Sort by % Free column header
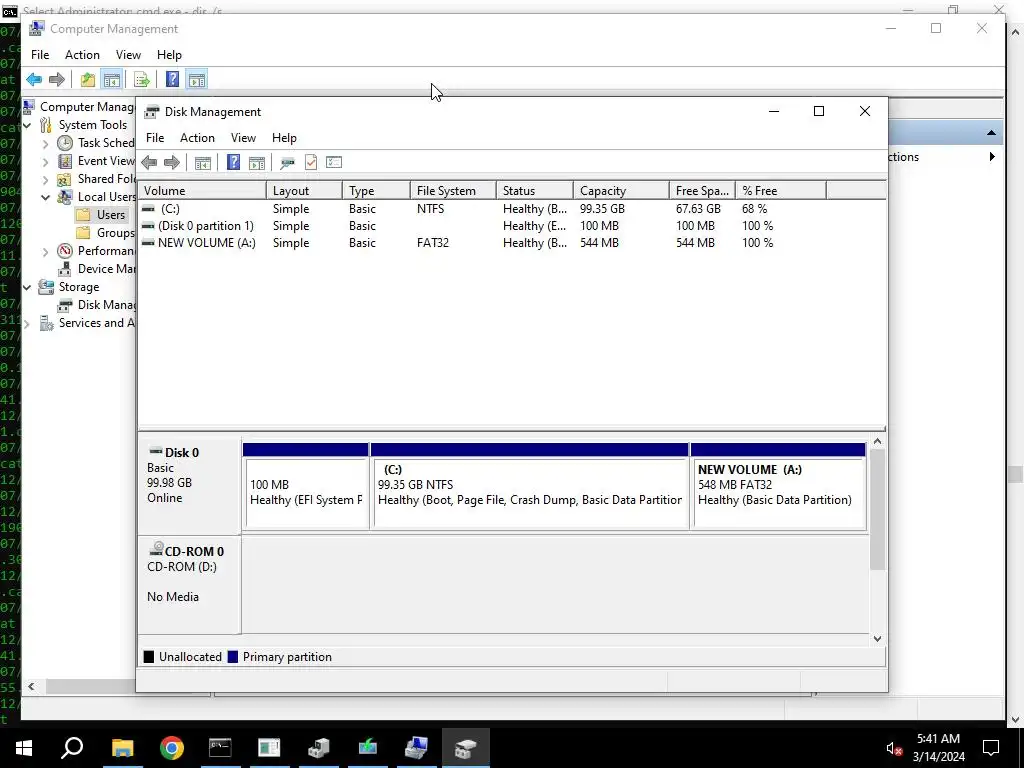The image size is (1024, 768). point(780,191)
